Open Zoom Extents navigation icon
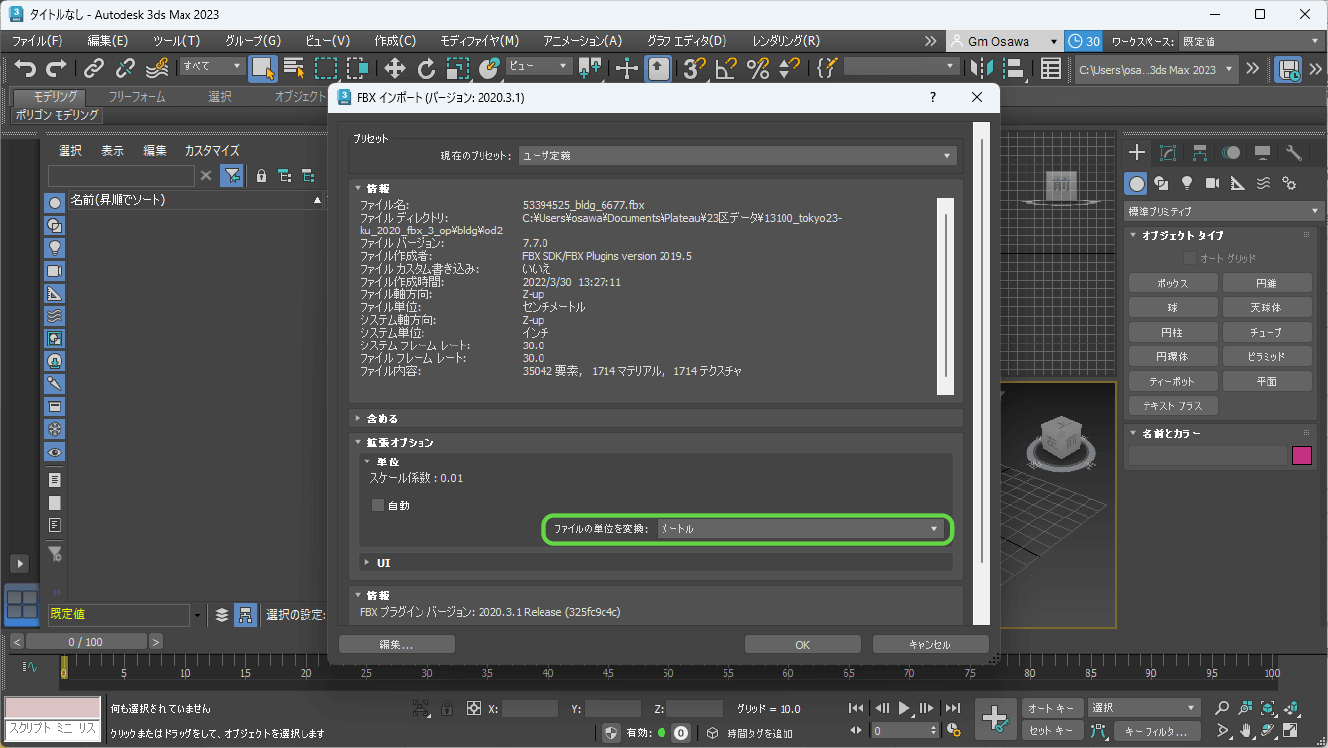 pos(1270,707)
